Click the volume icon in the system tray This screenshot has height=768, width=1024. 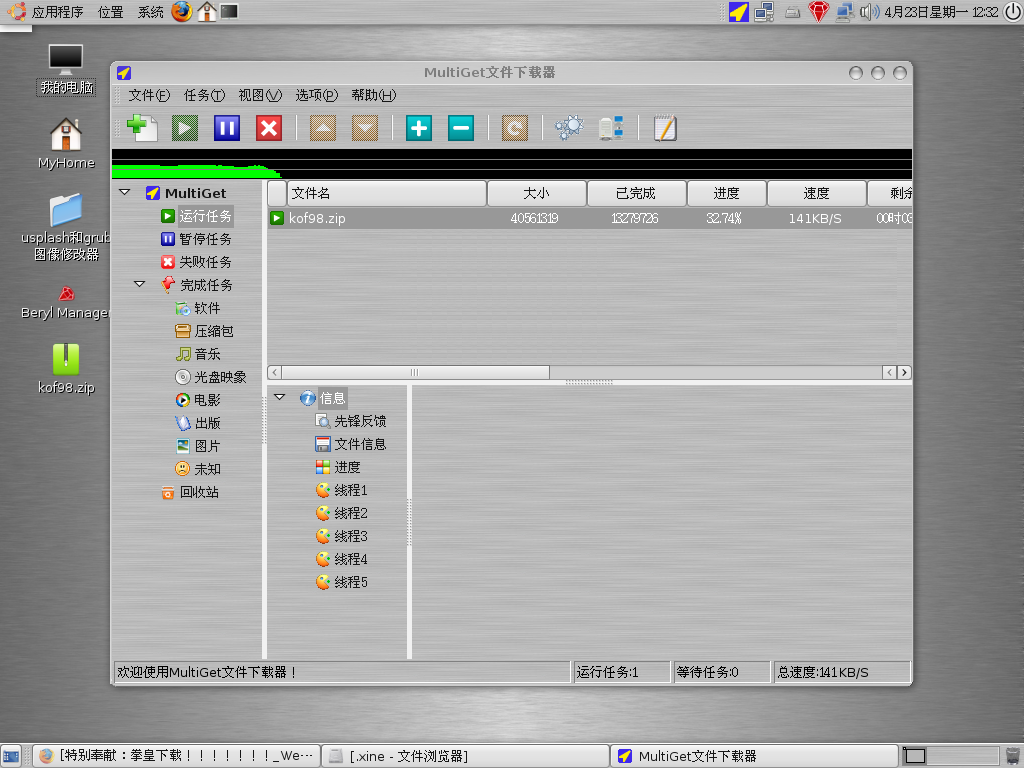pyautogui.click(x=869, y=12)
